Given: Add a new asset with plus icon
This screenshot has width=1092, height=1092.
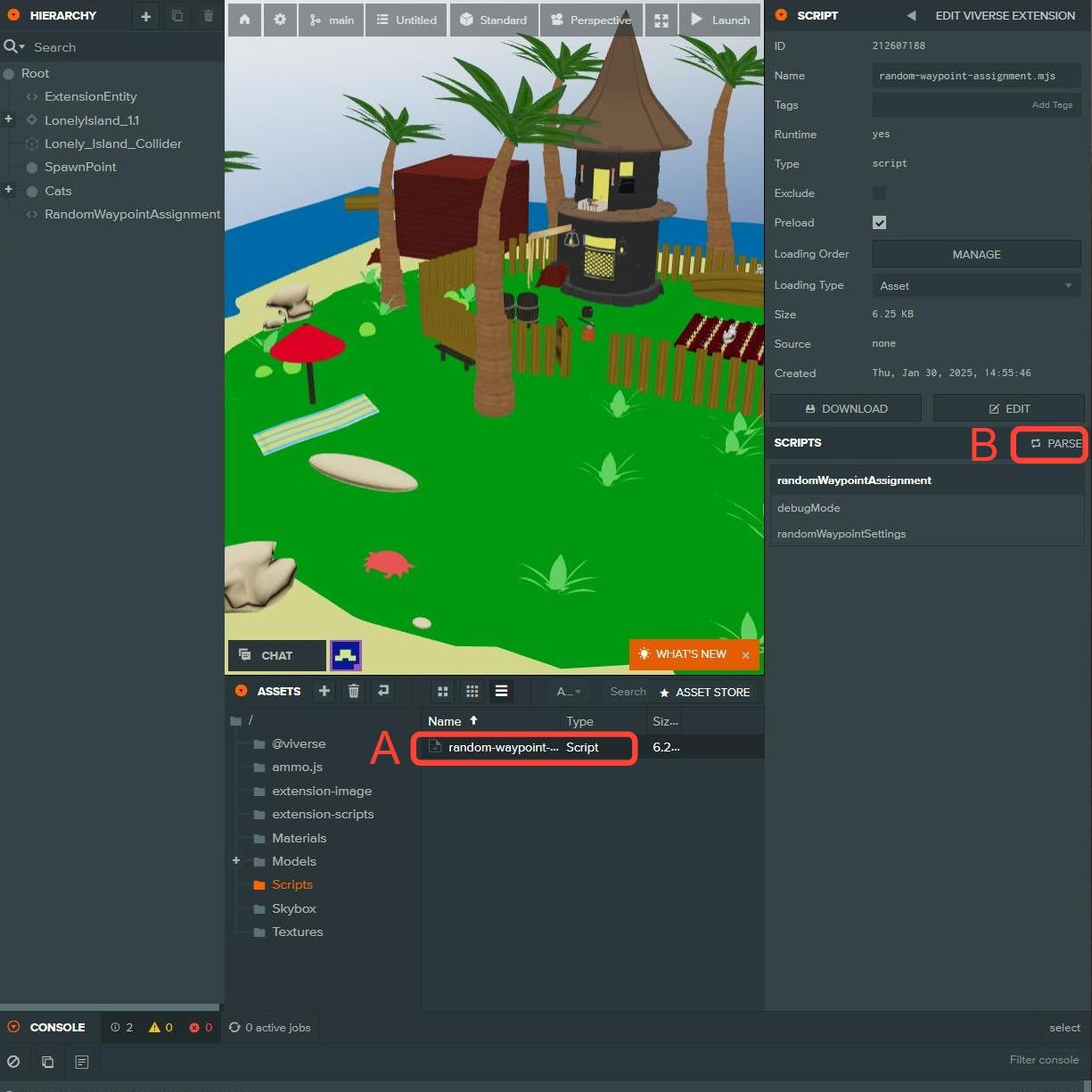Looking at the screenshot, I should [x=324, y=691].
